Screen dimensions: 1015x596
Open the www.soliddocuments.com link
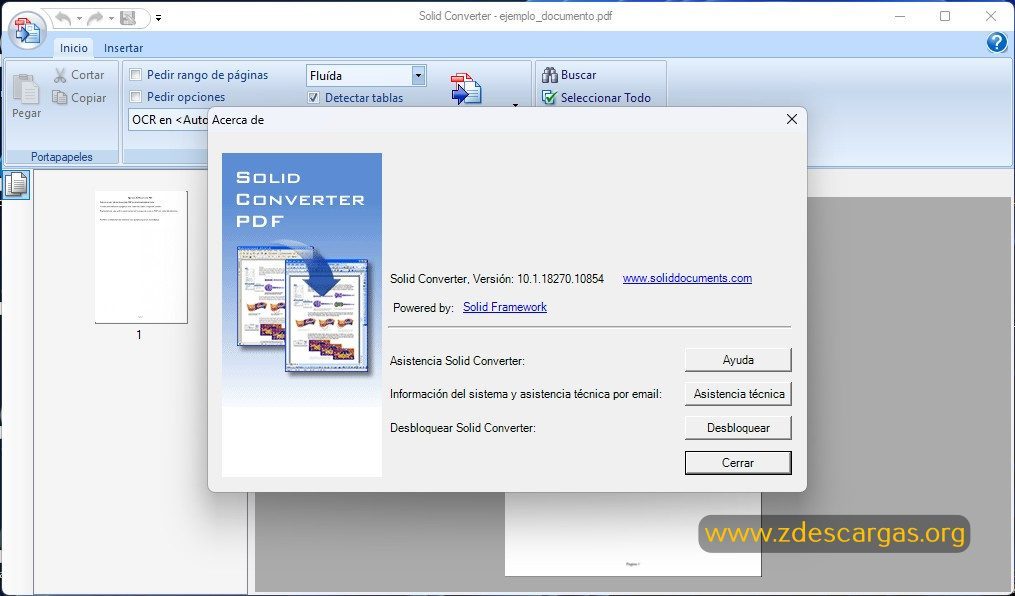pos(687,278)
